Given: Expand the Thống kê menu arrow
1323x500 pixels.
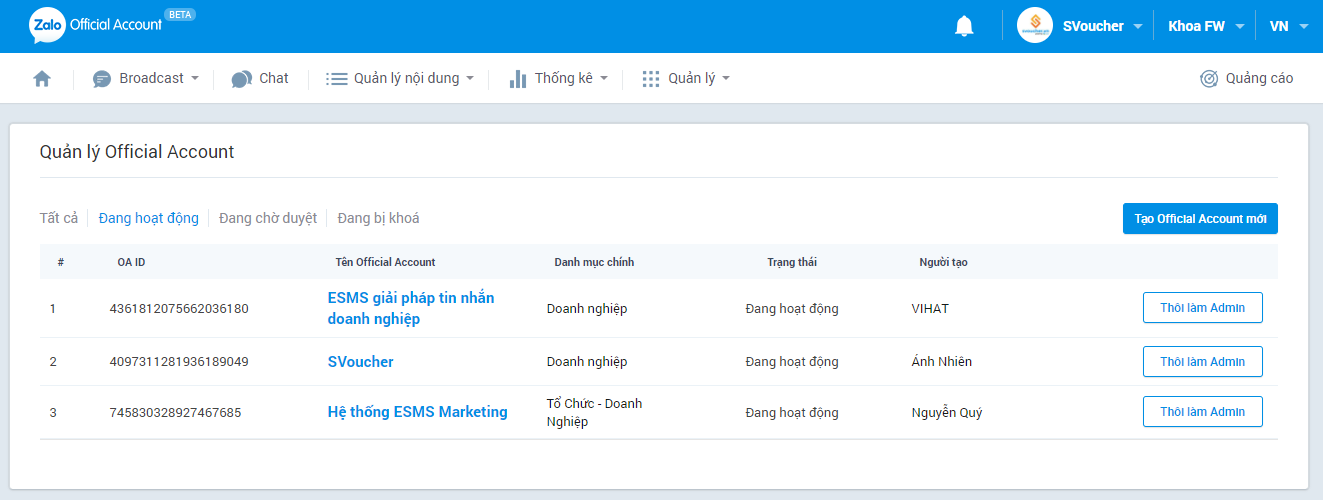Looking at the screenshot, I should (x=604, y=79).
